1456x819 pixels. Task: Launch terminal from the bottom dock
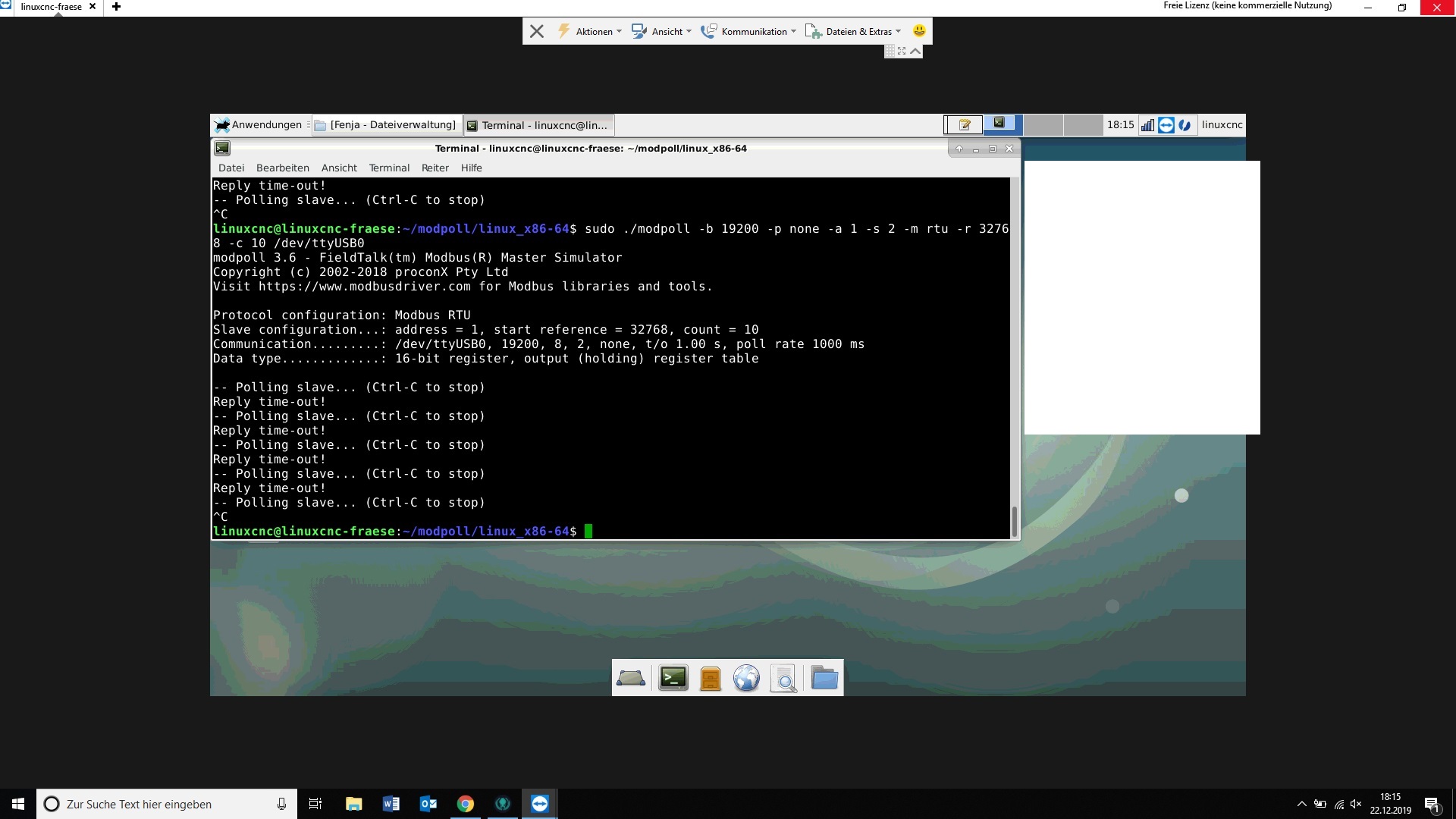point(673,678)
